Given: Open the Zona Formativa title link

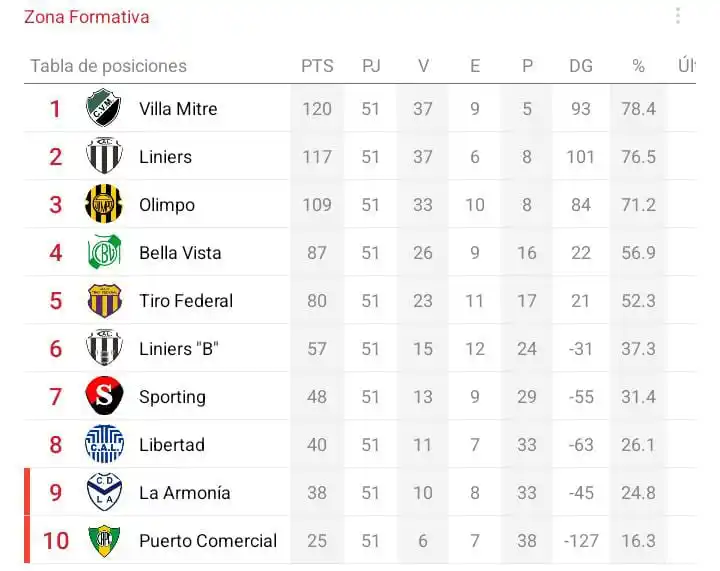Looking at the screenshot, I should pyautogui.click(x=87, y=17).
